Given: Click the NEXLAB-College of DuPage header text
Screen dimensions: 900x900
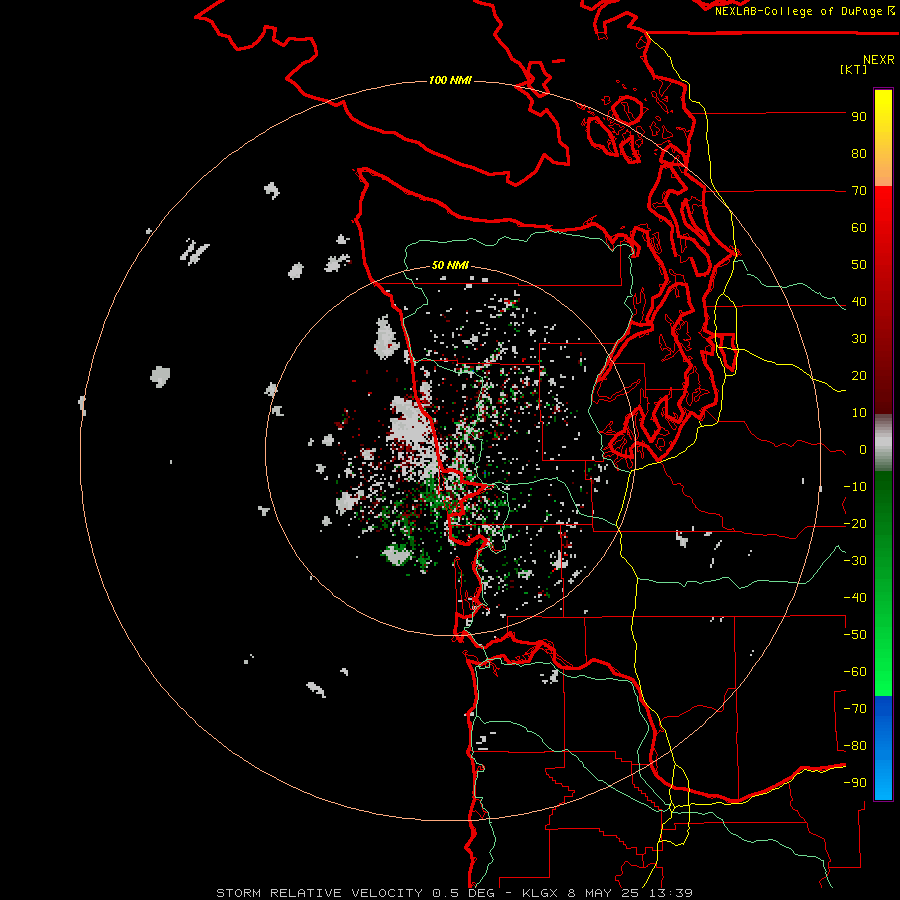Looking at the screenshot, I should (804, 11).
